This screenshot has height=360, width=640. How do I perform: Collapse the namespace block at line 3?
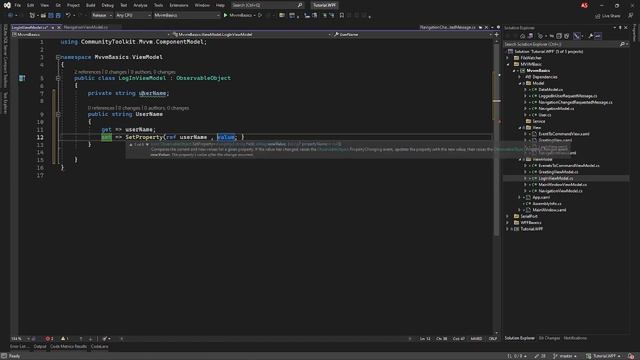coord(58,57)
